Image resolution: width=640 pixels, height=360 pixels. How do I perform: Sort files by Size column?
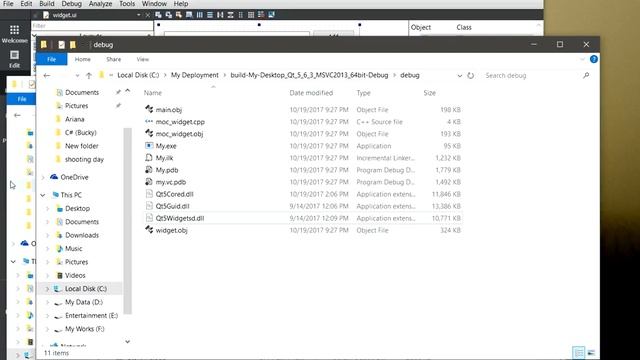pos(429,93)
